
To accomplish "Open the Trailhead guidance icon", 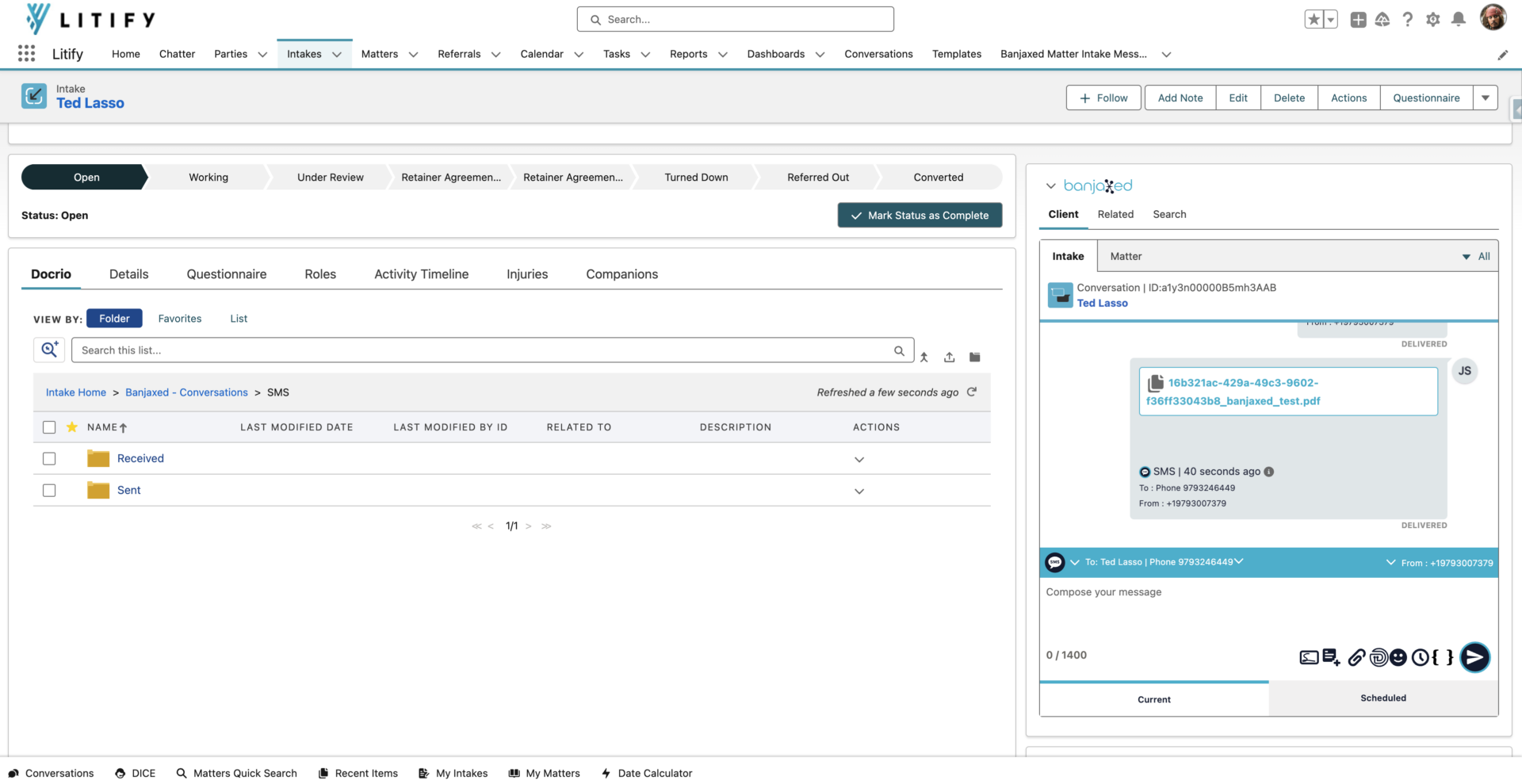I will (x=1382, y=20).
